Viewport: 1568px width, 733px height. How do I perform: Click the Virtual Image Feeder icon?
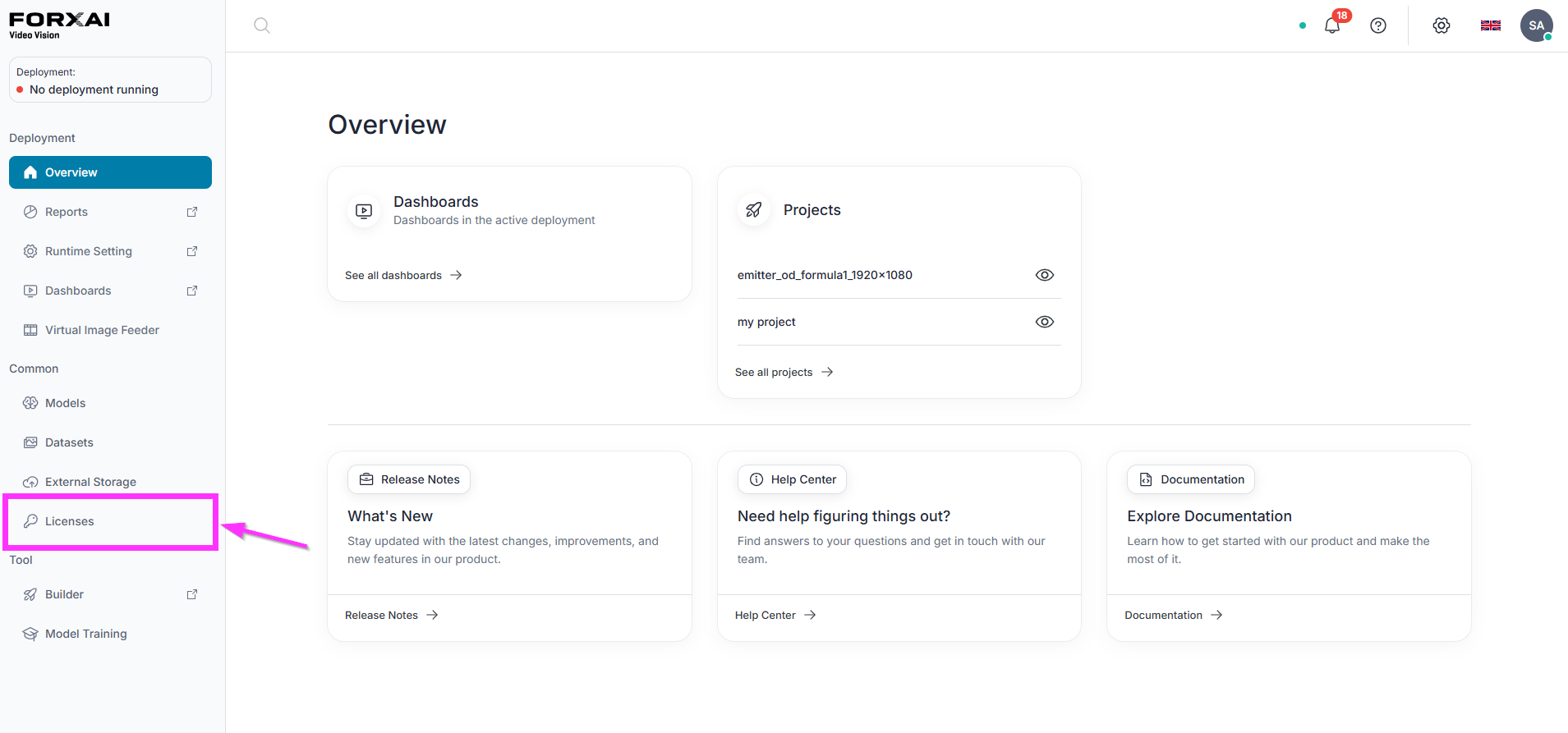(x=30, y=330)
